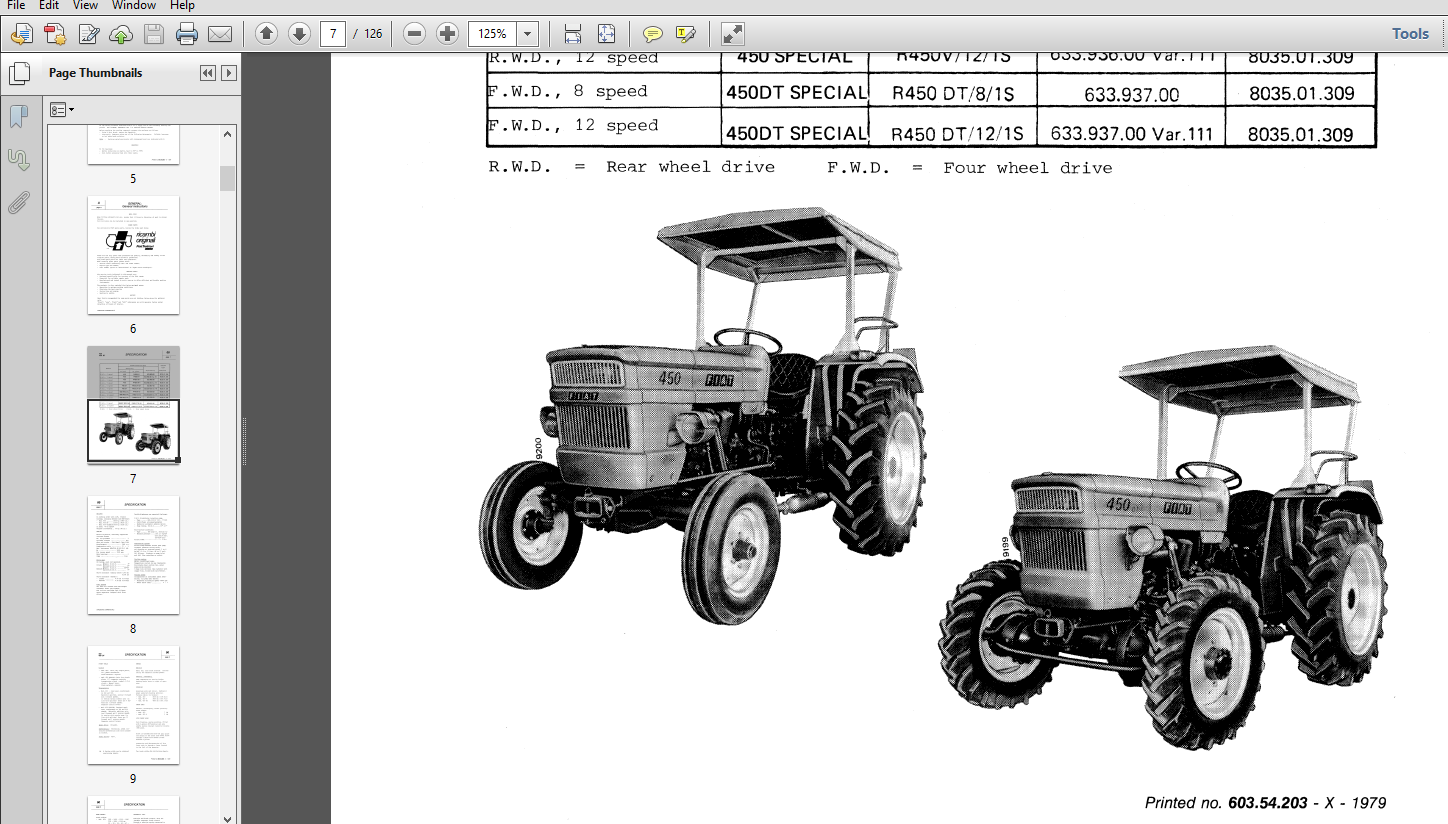The width and height of the screenshot is (1448, 824).
Task: Click the fit one full page icon
Action: point(606,34)
